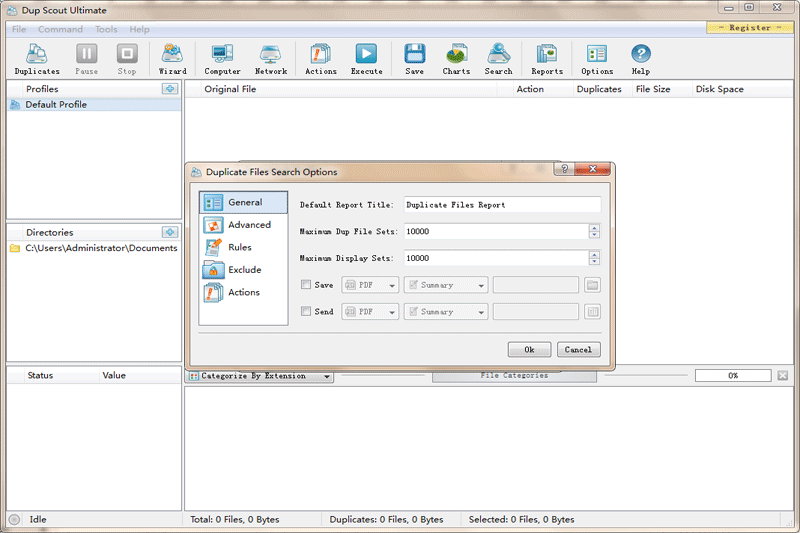
Task: Adjust the Maximum Display Sets spinner
Action: click(x=594, y=258)
